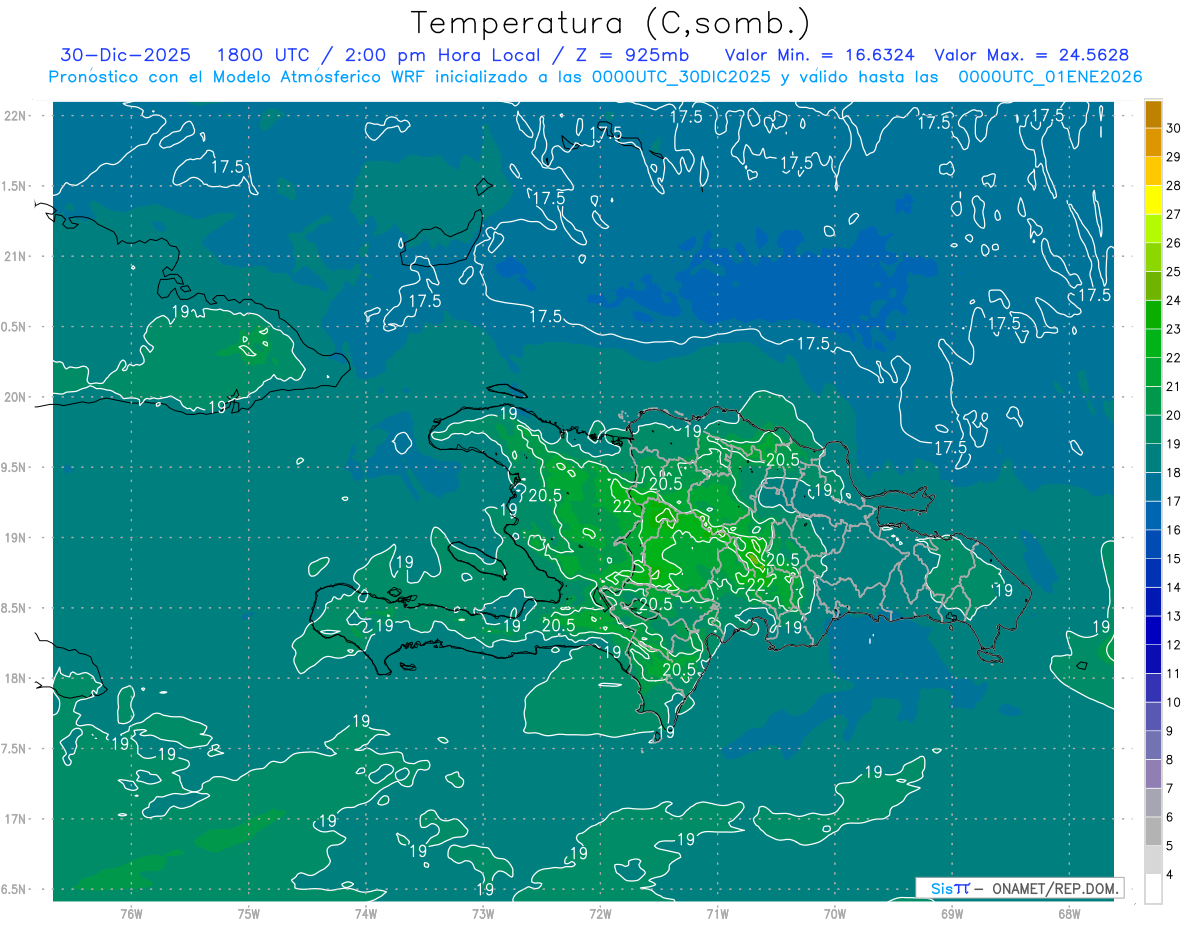Screen dimensions: 1200x927
Task: Click 'Valor Min. = 16.6324' in header
Action: point(819,55)
